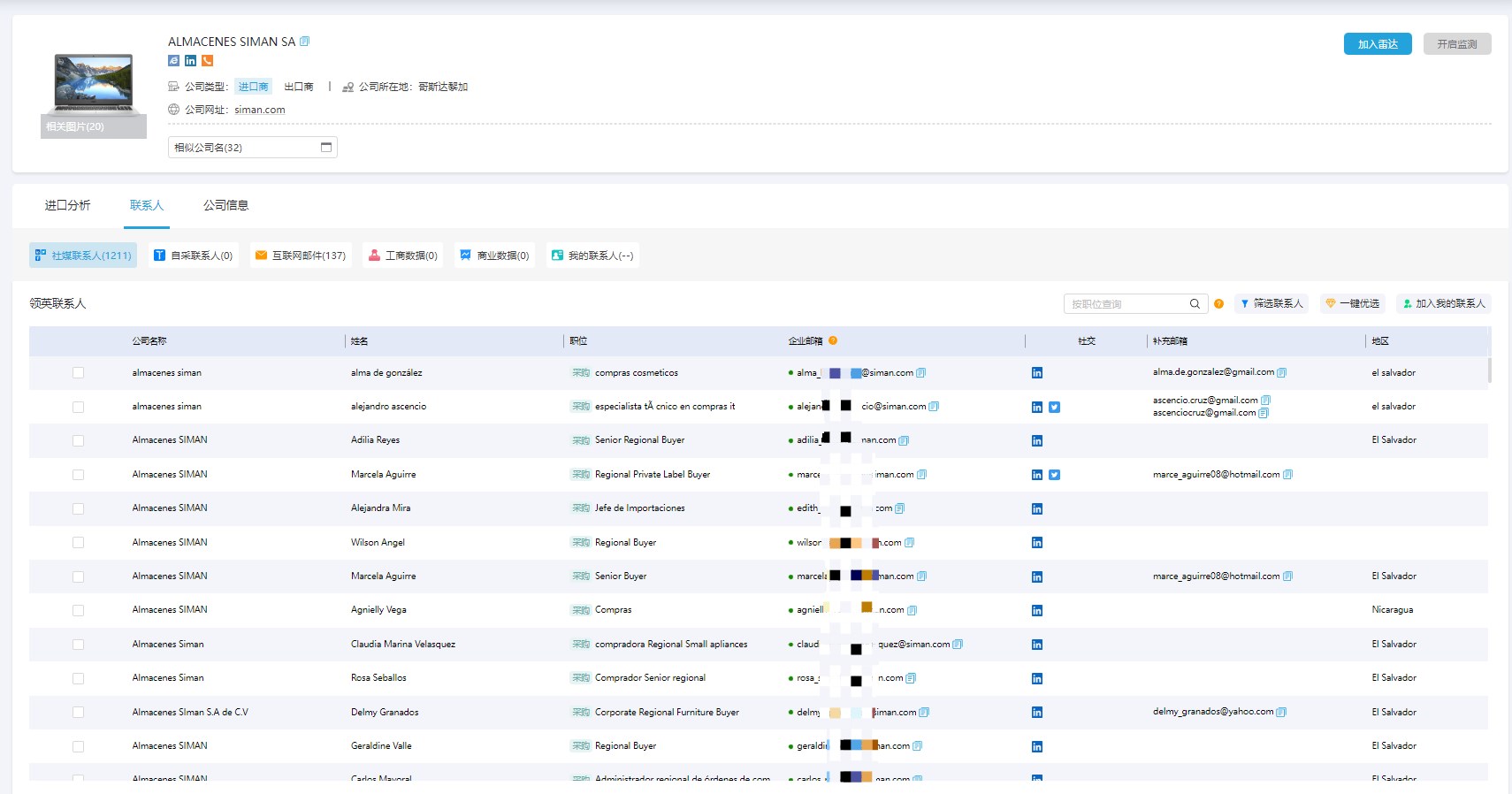This screenshot has height=794, width=1512.
Task: Select 自采联系人(0) sub-tab
Action: 194,256
